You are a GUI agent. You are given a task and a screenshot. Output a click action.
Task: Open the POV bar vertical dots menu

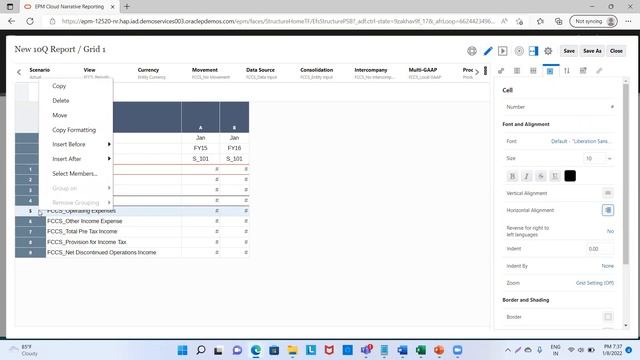click(485, 71)
